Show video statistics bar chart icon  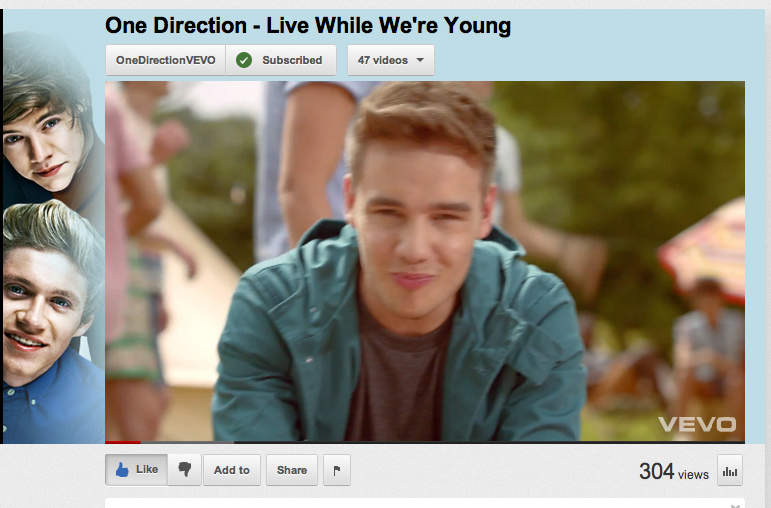pyautogui.click(x=730, y=471)
